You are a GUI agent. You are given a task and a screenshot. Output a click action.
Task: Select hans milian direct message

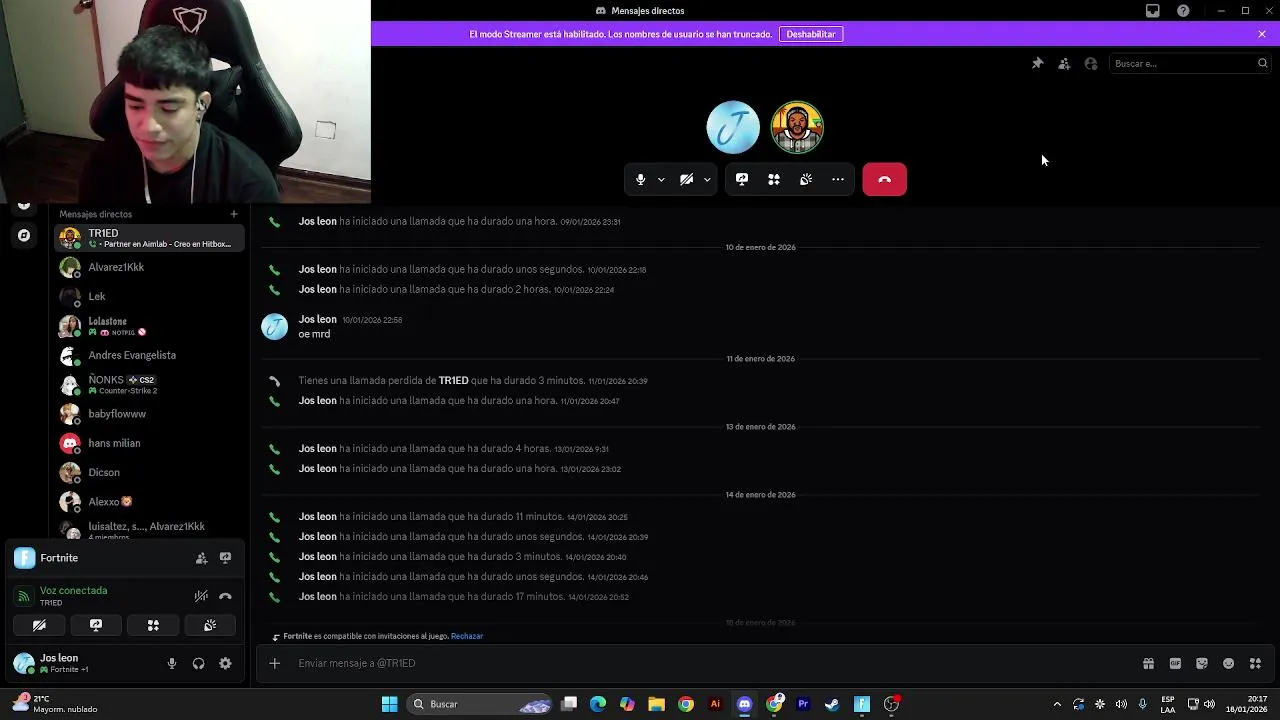coord(150,443)
